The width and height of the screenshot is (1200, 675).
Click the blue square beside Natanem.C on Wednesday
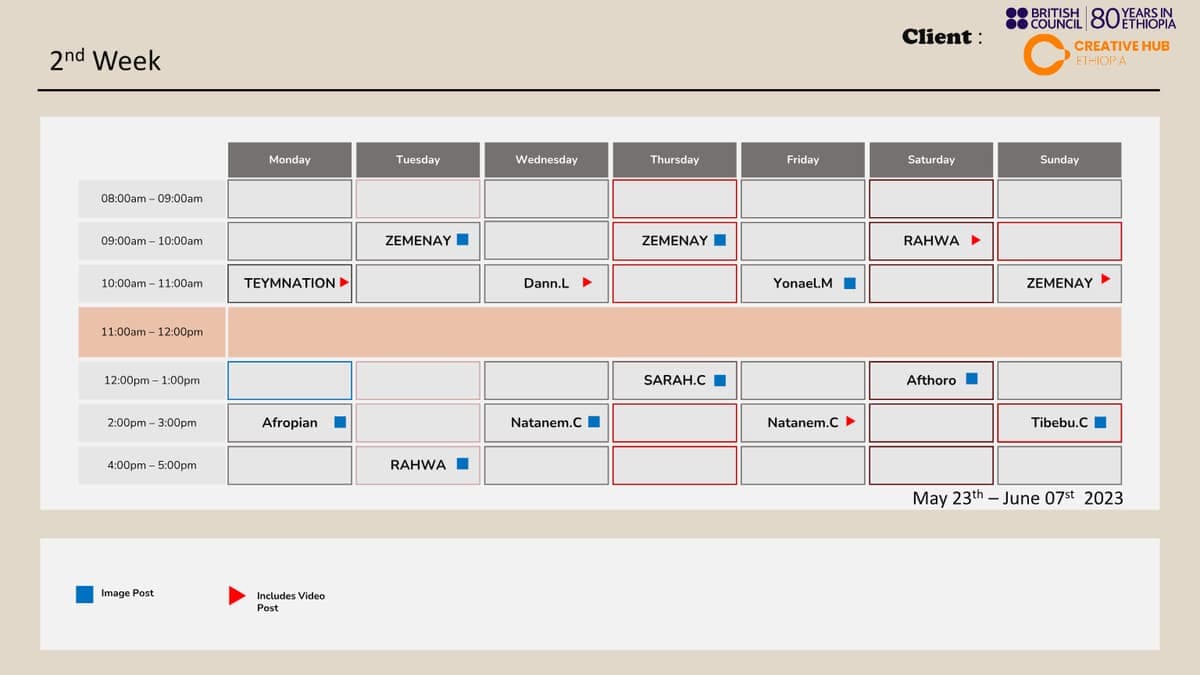(594, 422)
